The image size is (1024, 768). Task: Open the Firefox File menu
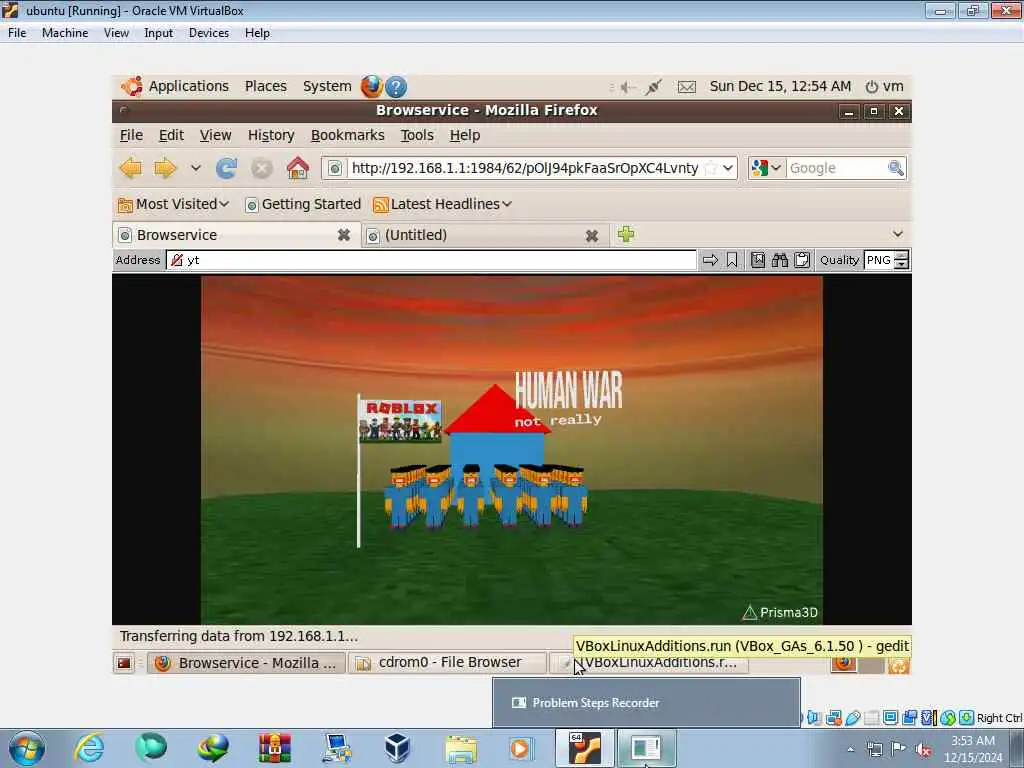pos(131,135)
